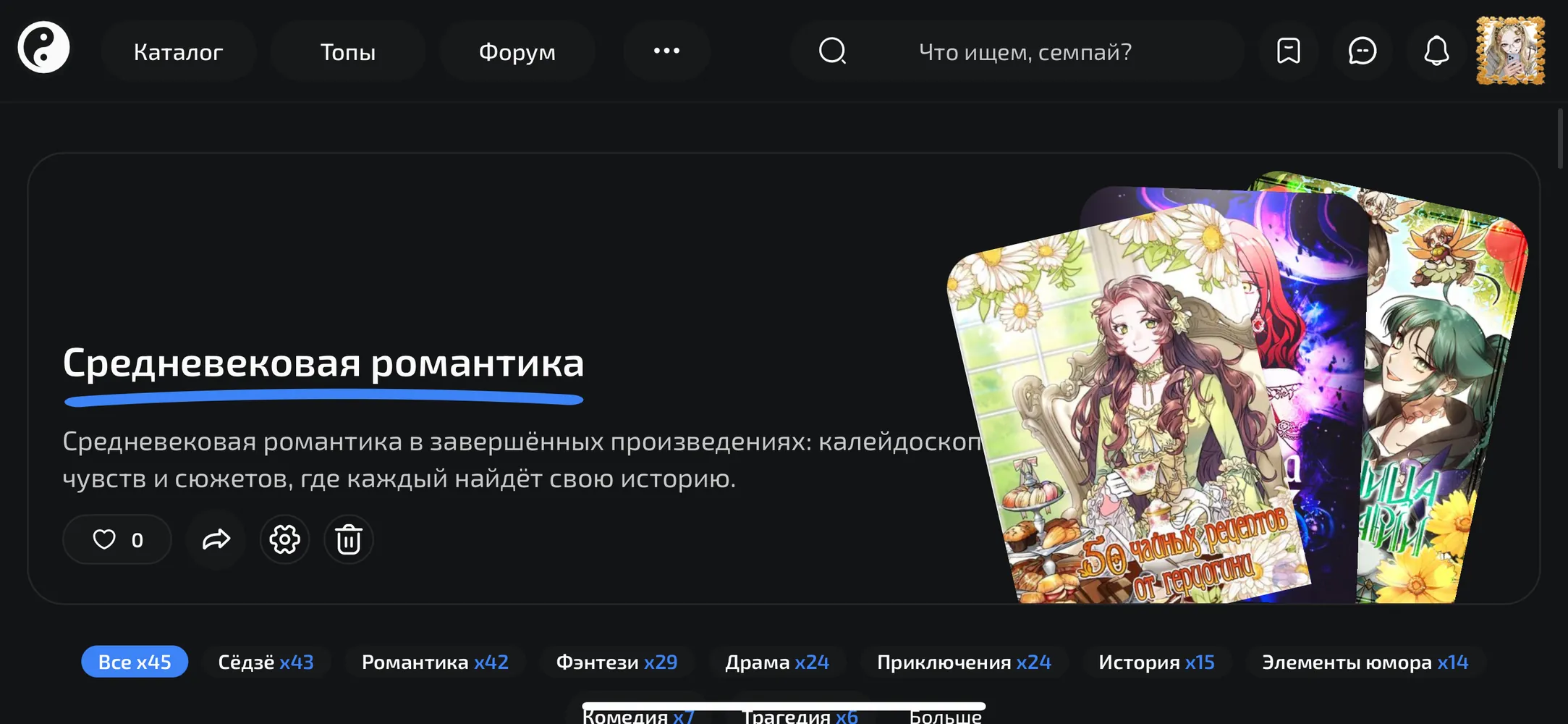1568x724 pixels.
Task: Click the page vertical scrollbar
Action: coord(1560,138)
